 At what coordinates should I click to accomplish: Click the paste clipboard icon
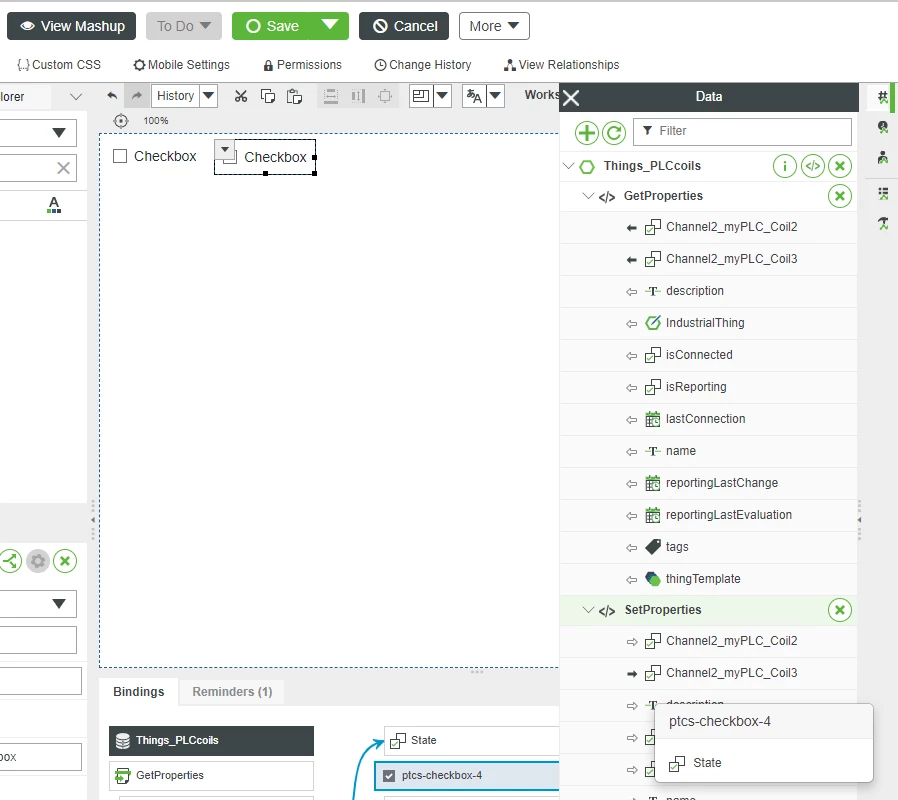point(294,96)
